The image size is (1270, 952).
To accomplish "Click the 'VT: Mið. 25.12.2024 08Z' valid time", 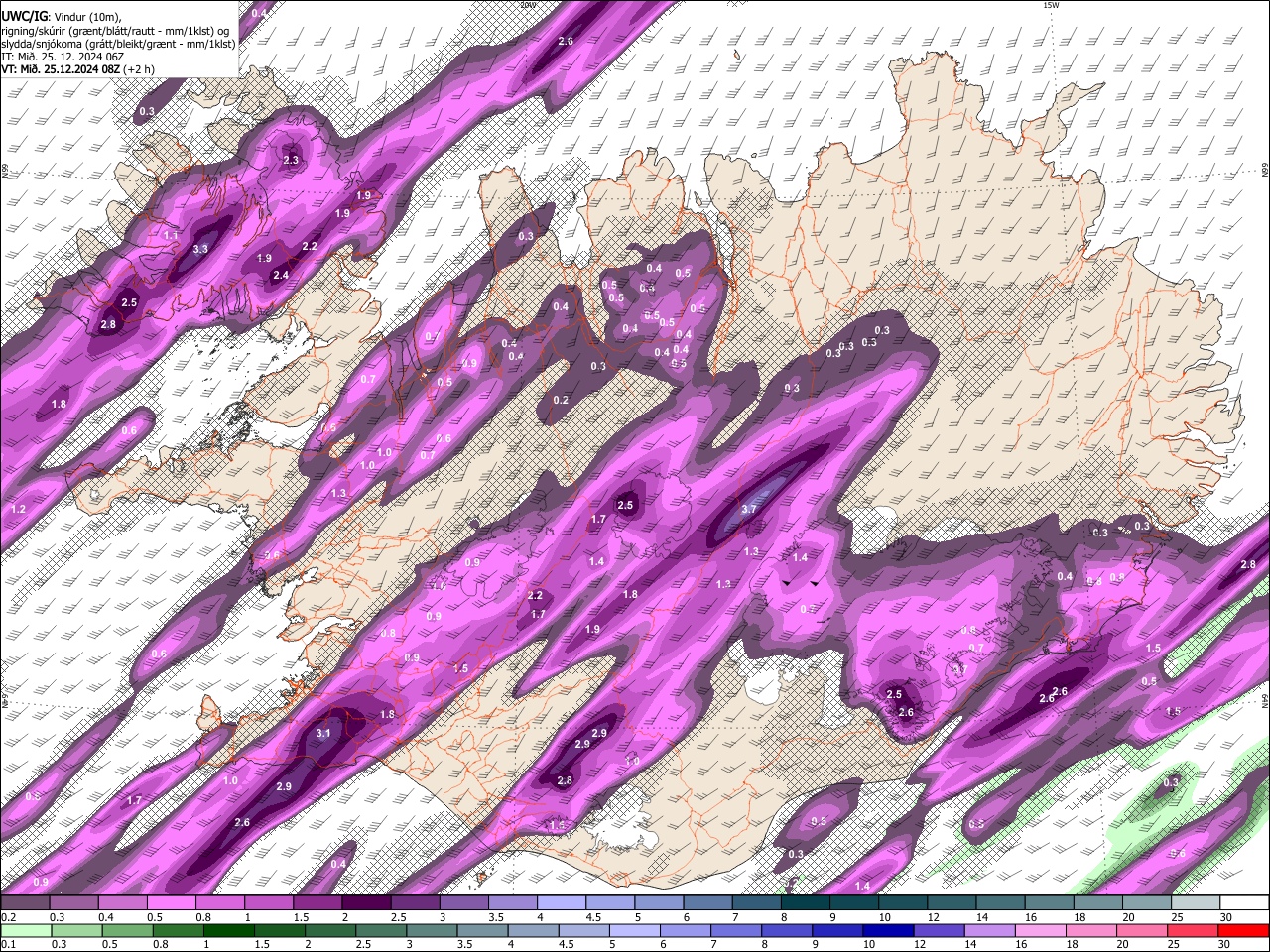I will point(61,69).
